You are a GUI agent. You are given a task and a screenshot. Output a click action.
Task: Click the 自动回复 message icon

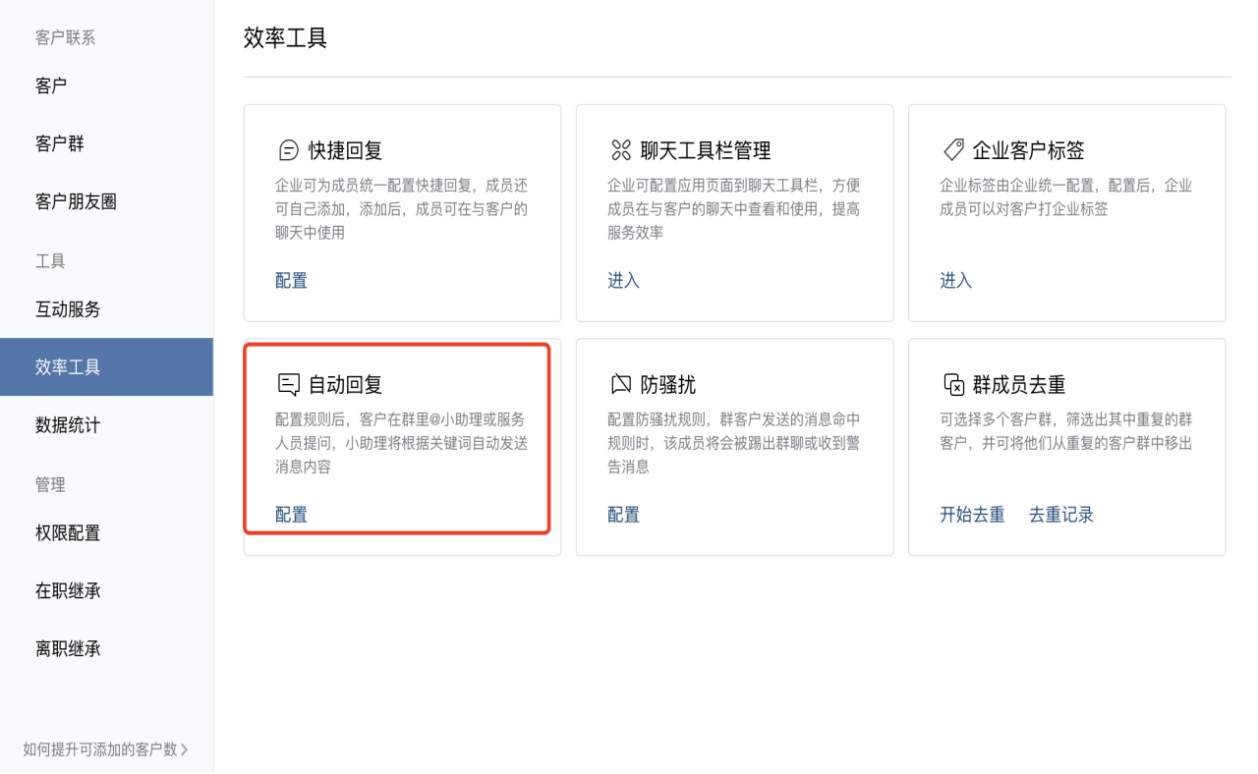click(x=287, y=385)
